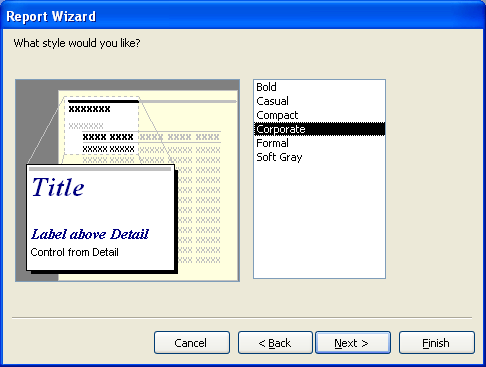Click the gray header line in the zoomed preview
Screen dimensions: 486x367
[x=100, y=169]
